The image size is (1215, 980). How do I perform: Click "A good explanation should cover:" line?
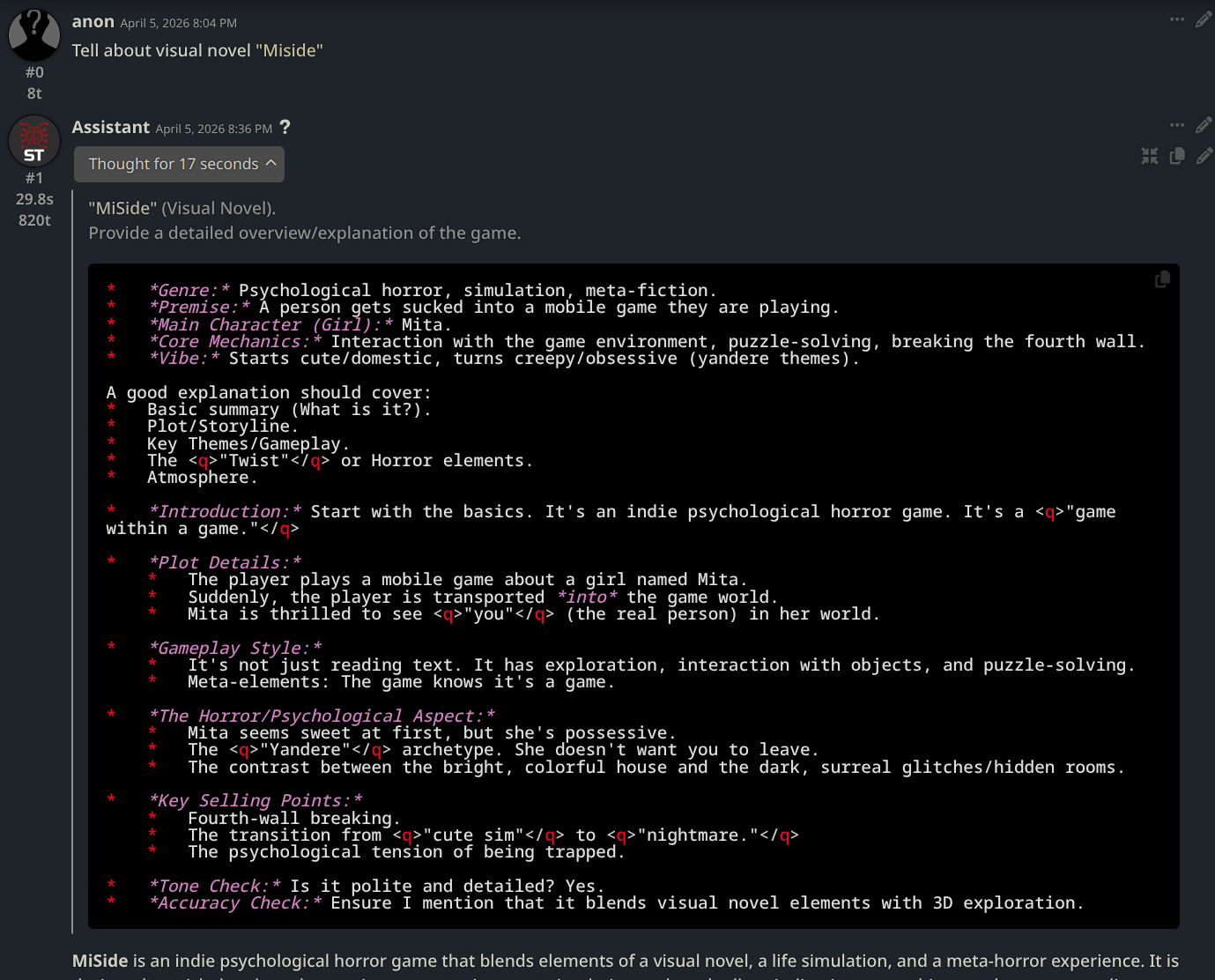tap(270, 392)
